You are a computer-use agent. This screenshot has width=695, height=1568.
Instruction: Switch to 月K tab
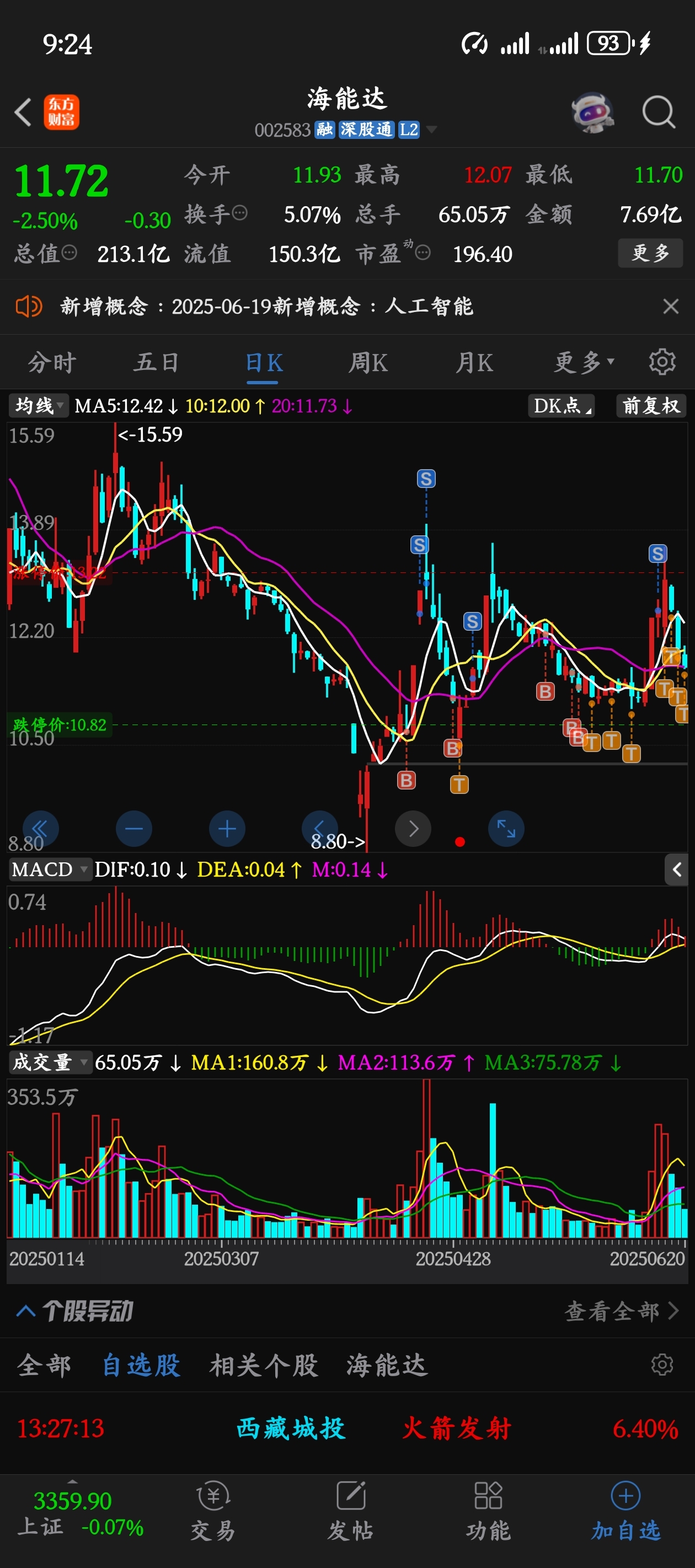[474, 362]
